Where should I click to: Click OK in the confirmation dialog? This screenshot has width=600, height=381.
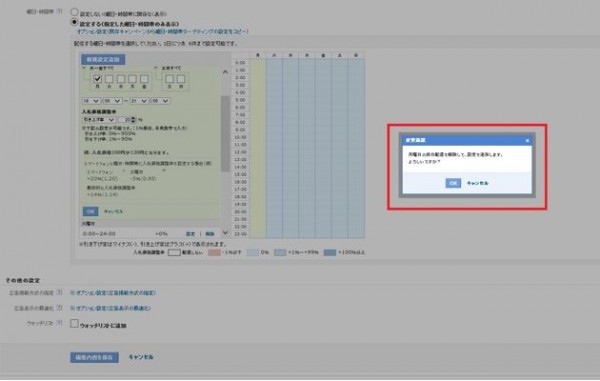453,183
